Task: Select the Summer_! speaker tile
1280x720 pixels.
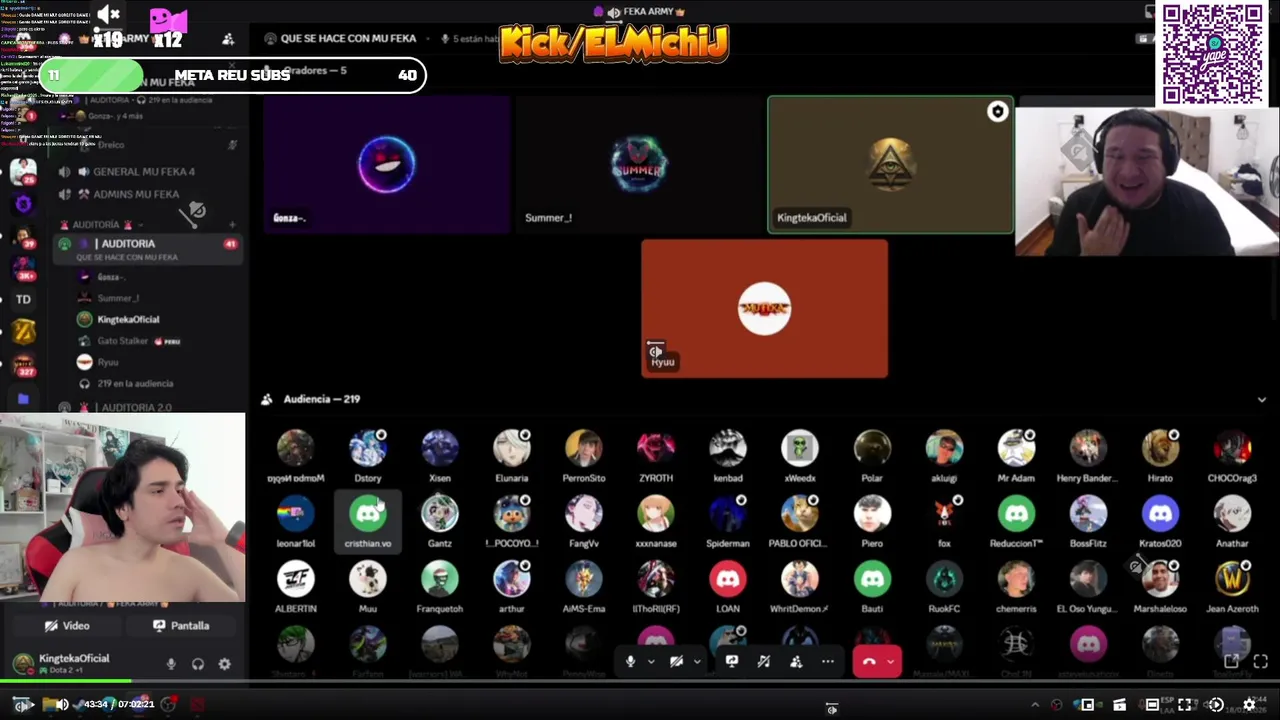Action: click(639, 165)
